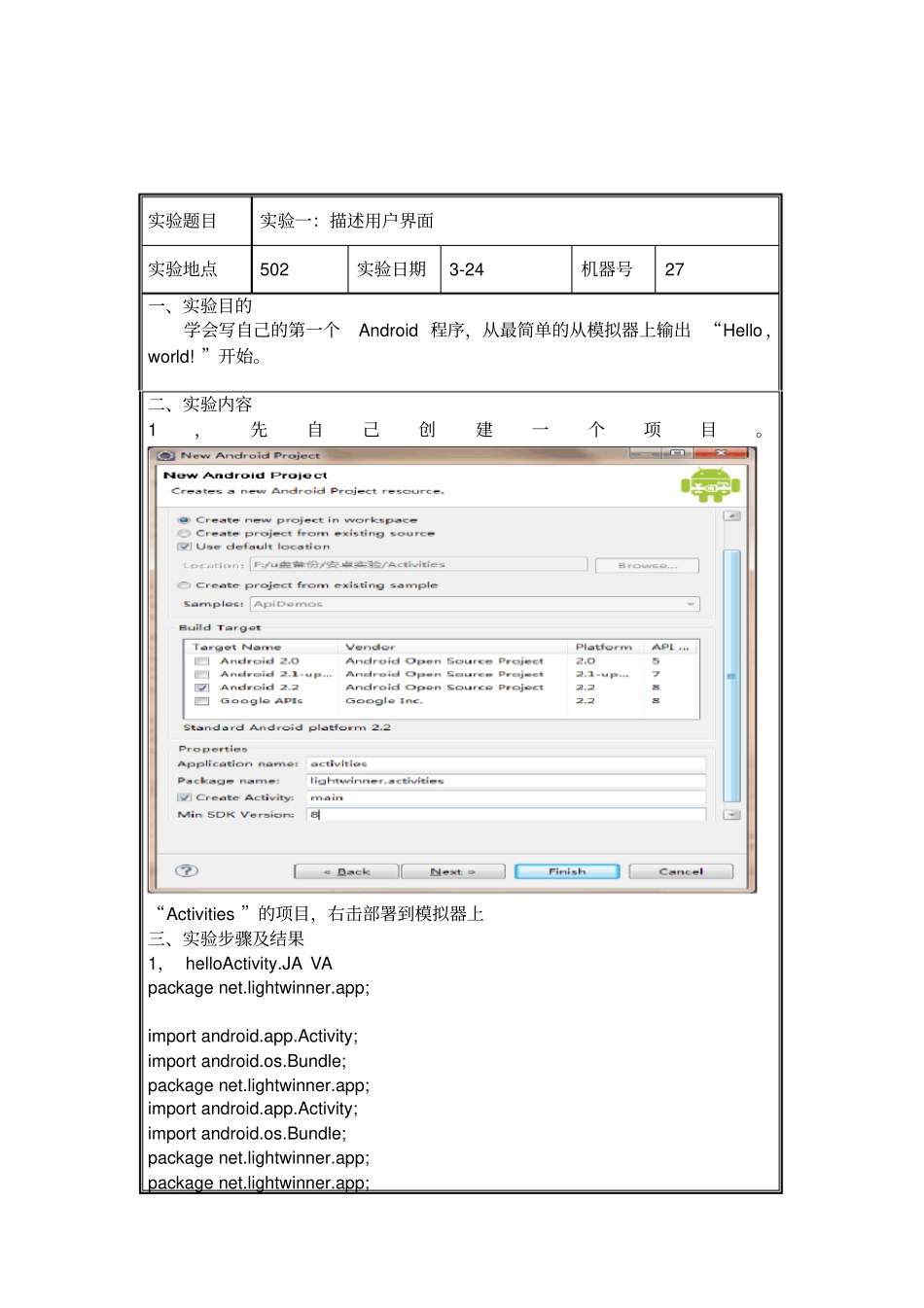The image size is (924, 1308).
Task: Click the Build Target group label
Action: [220, 628]
